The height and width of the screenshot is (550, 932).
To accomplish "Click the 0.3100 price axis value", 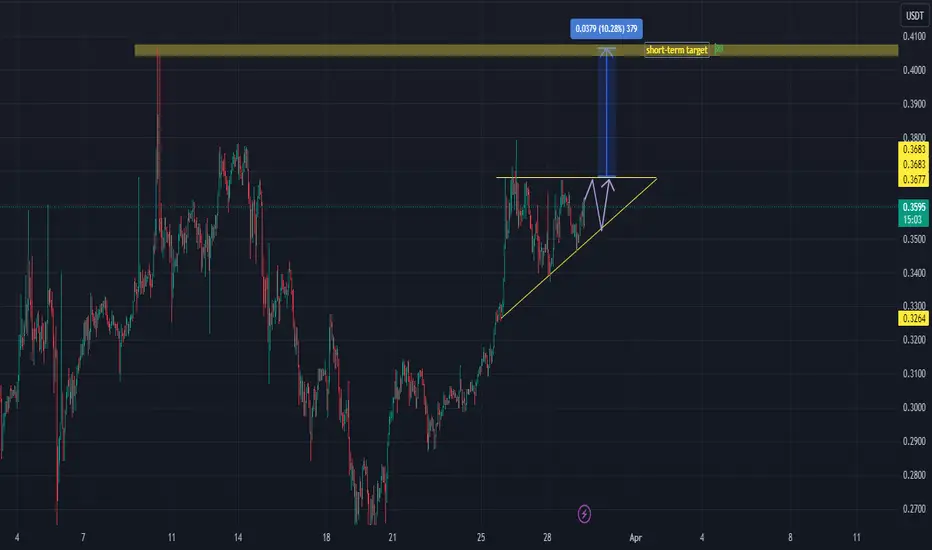I will (x=914, y=374).
